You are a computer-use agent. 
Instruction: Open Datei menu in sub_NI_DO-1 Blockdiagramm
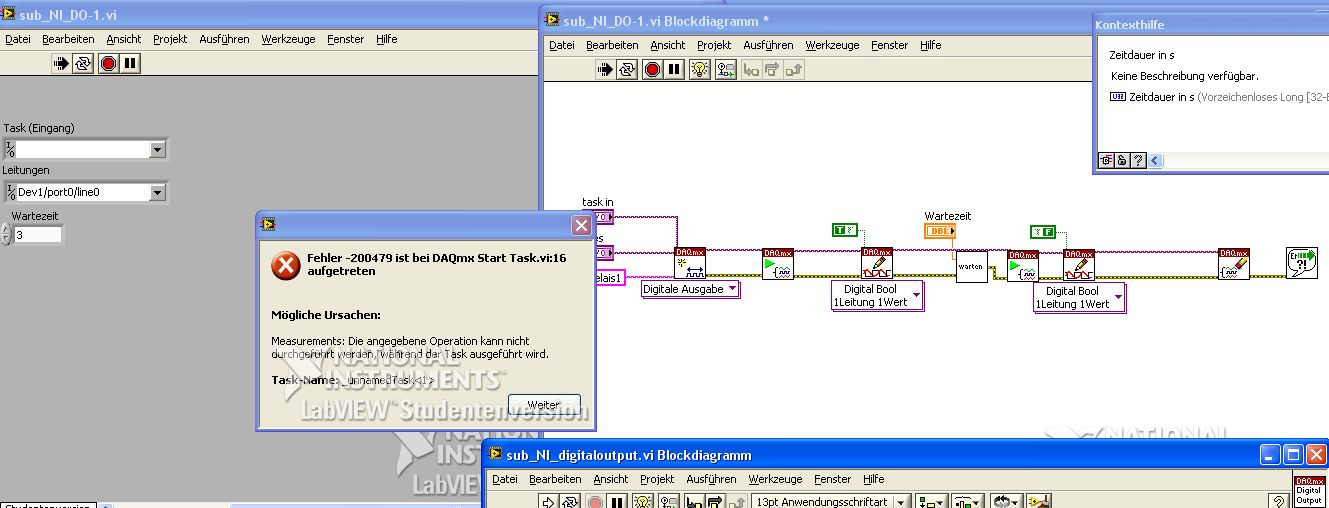[x=562, y=45]
